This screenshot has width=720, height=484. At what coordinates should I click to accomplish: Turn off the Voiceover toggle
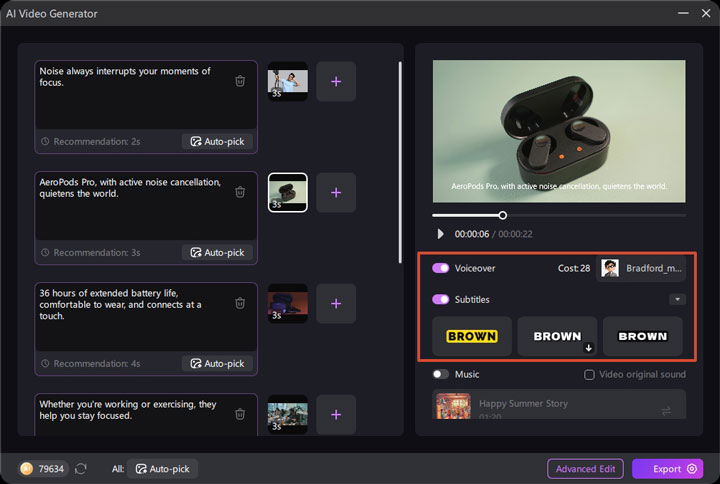pos(440,268)
